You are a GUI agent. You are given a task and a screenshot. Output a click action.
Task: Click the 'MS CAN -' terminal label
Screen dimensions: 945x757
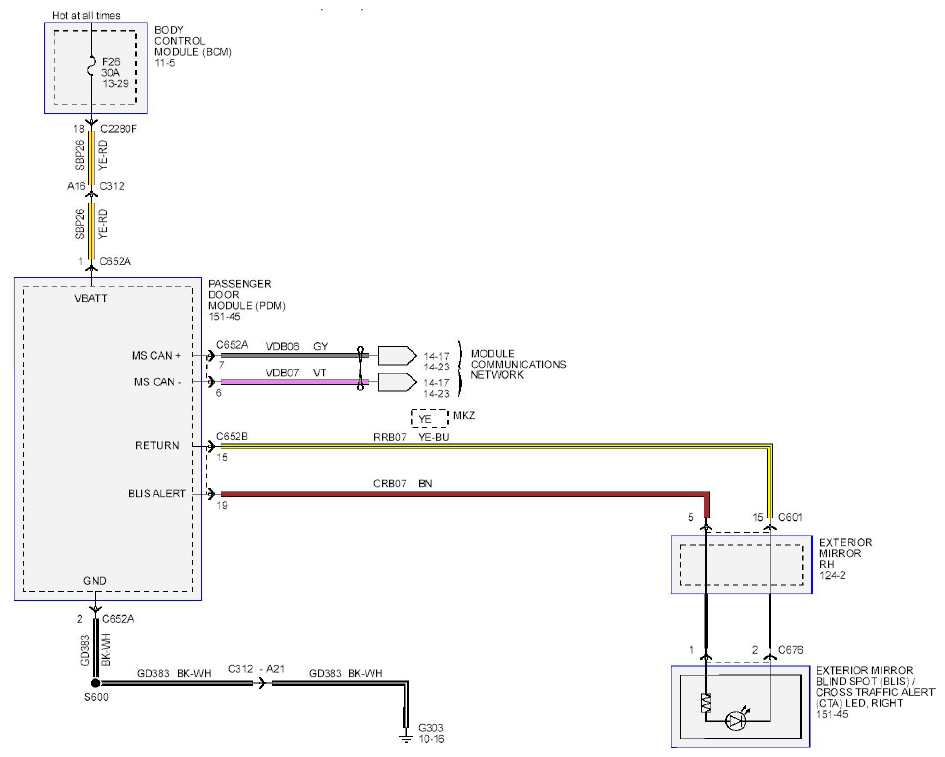coord(157,382)
